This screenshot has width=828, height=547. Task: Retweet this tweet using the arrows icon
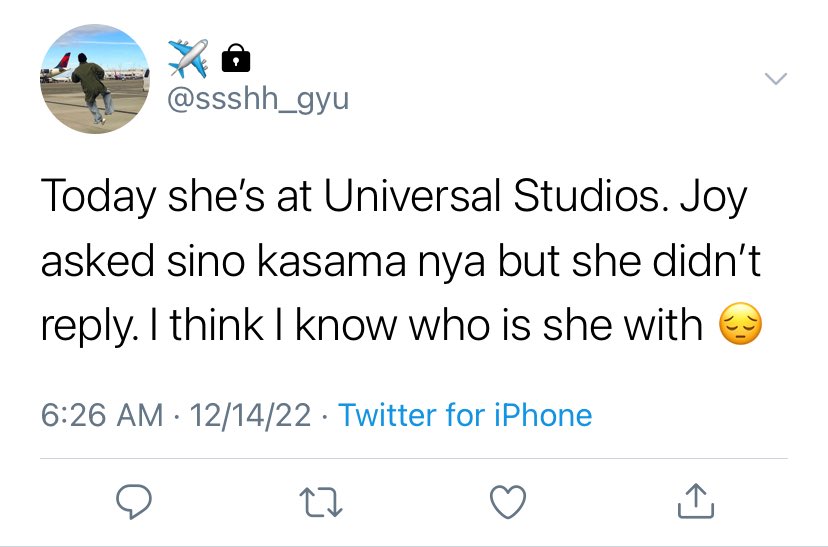321,501
